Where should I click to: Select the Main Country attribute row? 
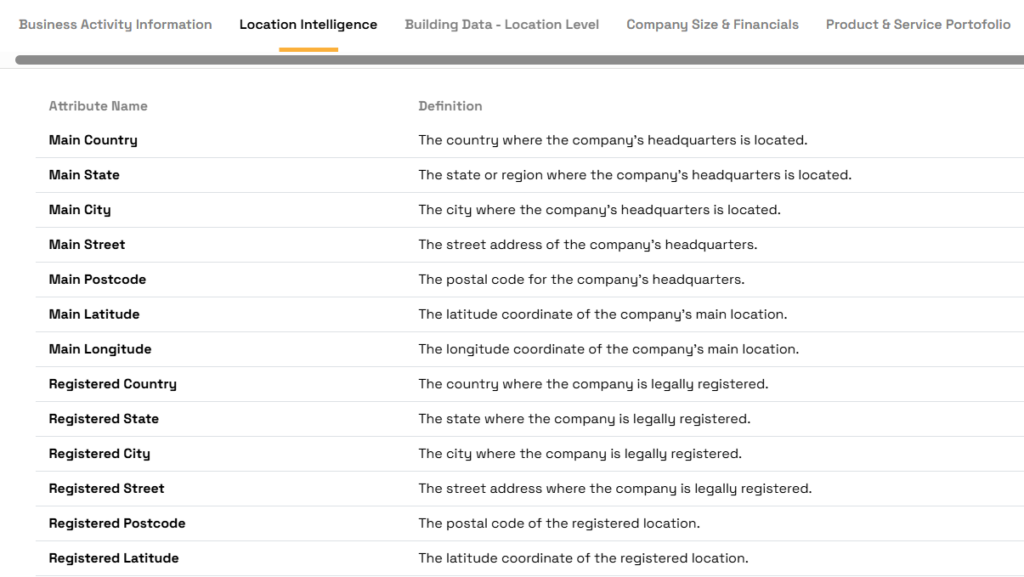[x=93, y=140]
